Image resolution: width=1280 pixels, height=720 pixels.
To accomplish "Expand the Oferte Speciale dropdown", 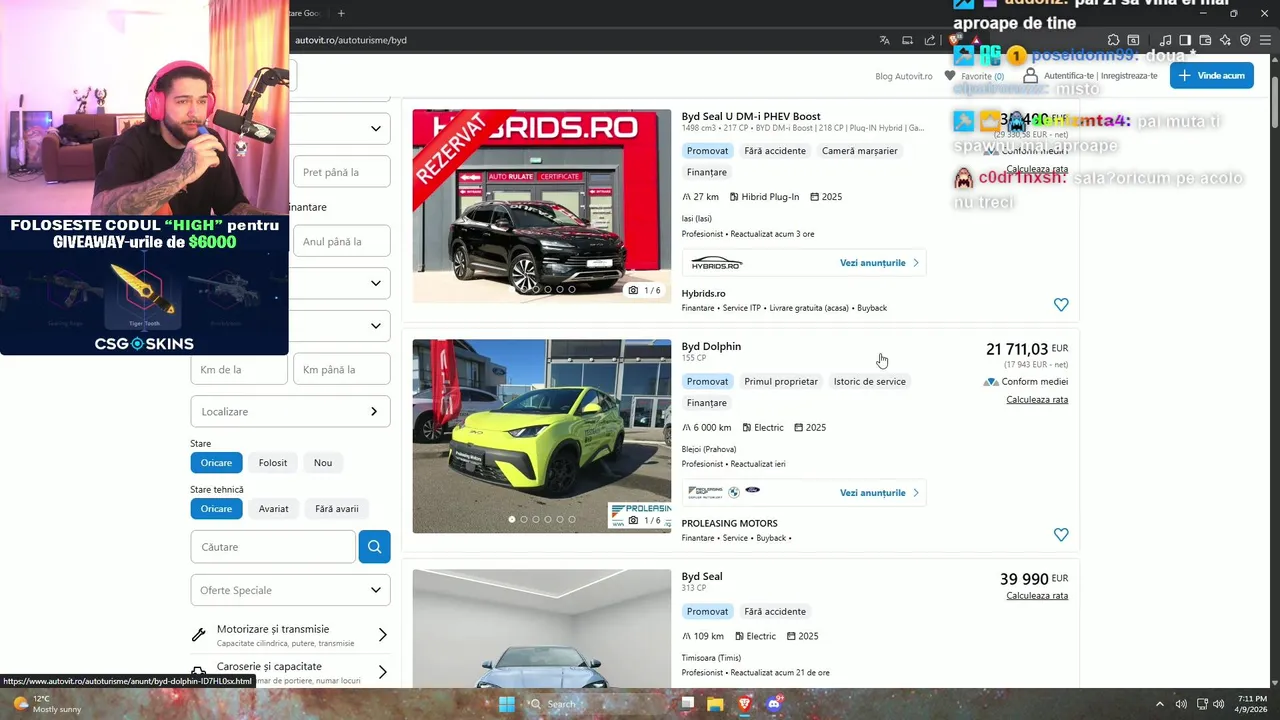I will click(290, 590).
